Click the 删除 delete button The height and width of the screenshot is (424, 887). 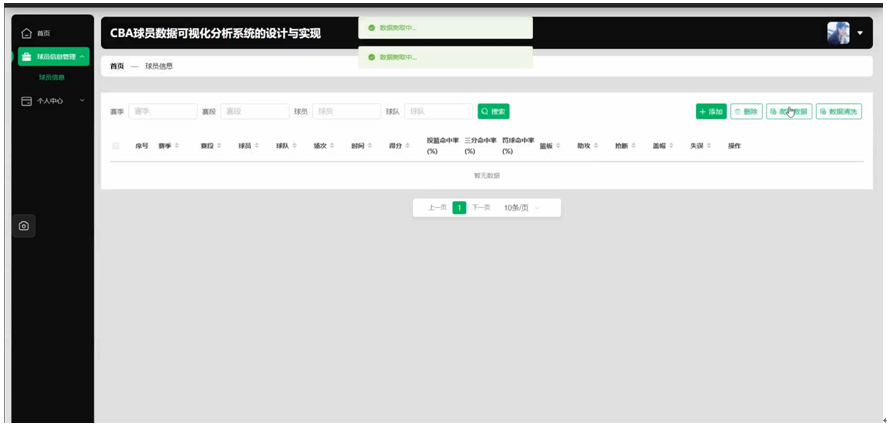click(x=746, y=111)
